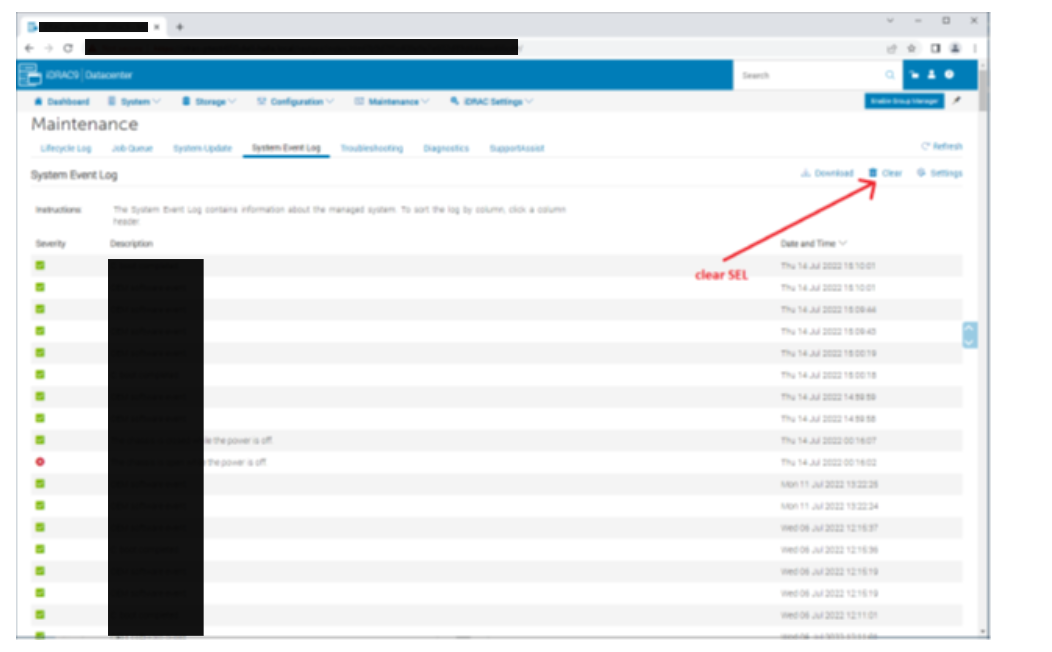
Task: Sort the log by the Severity column header
Action: pyautogui.click(x=50, y=243)
